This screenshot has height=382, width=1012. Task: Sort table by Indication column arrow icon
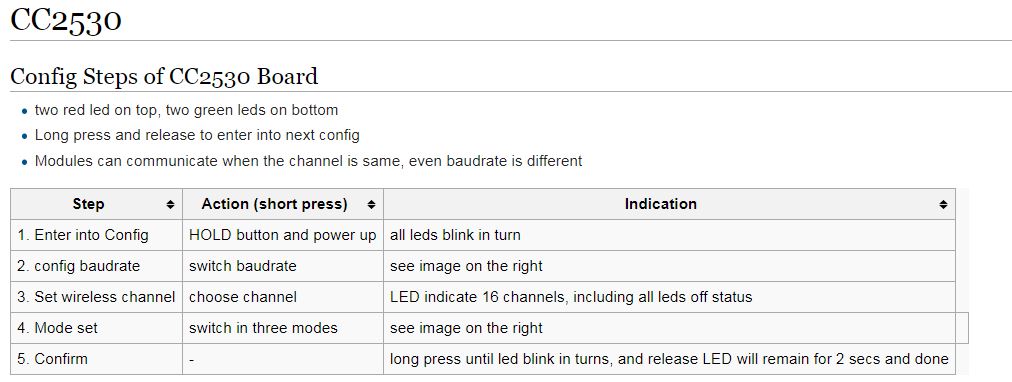944,205
